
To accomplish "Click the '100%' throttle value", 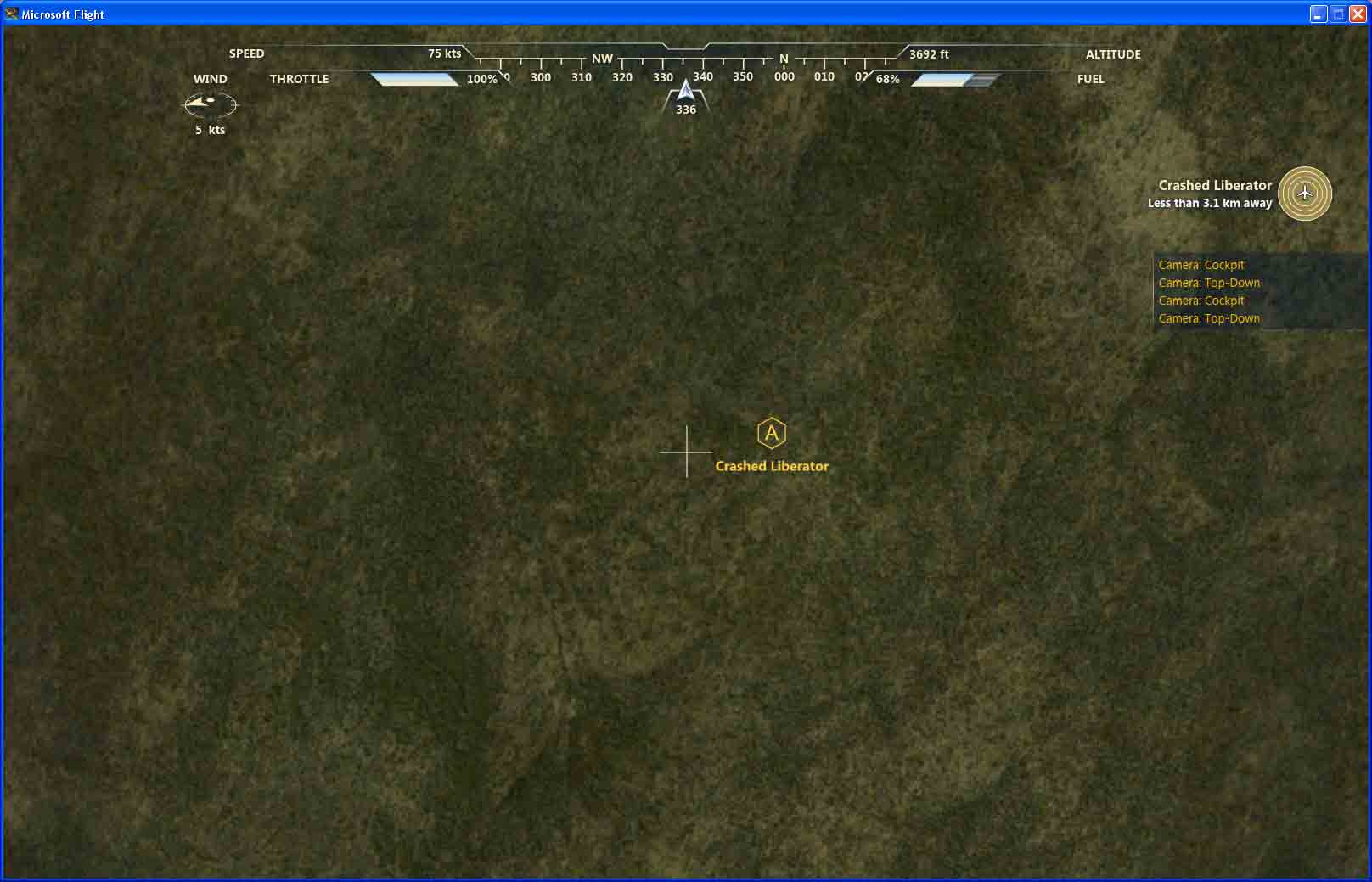I will (x=481, y=79).
